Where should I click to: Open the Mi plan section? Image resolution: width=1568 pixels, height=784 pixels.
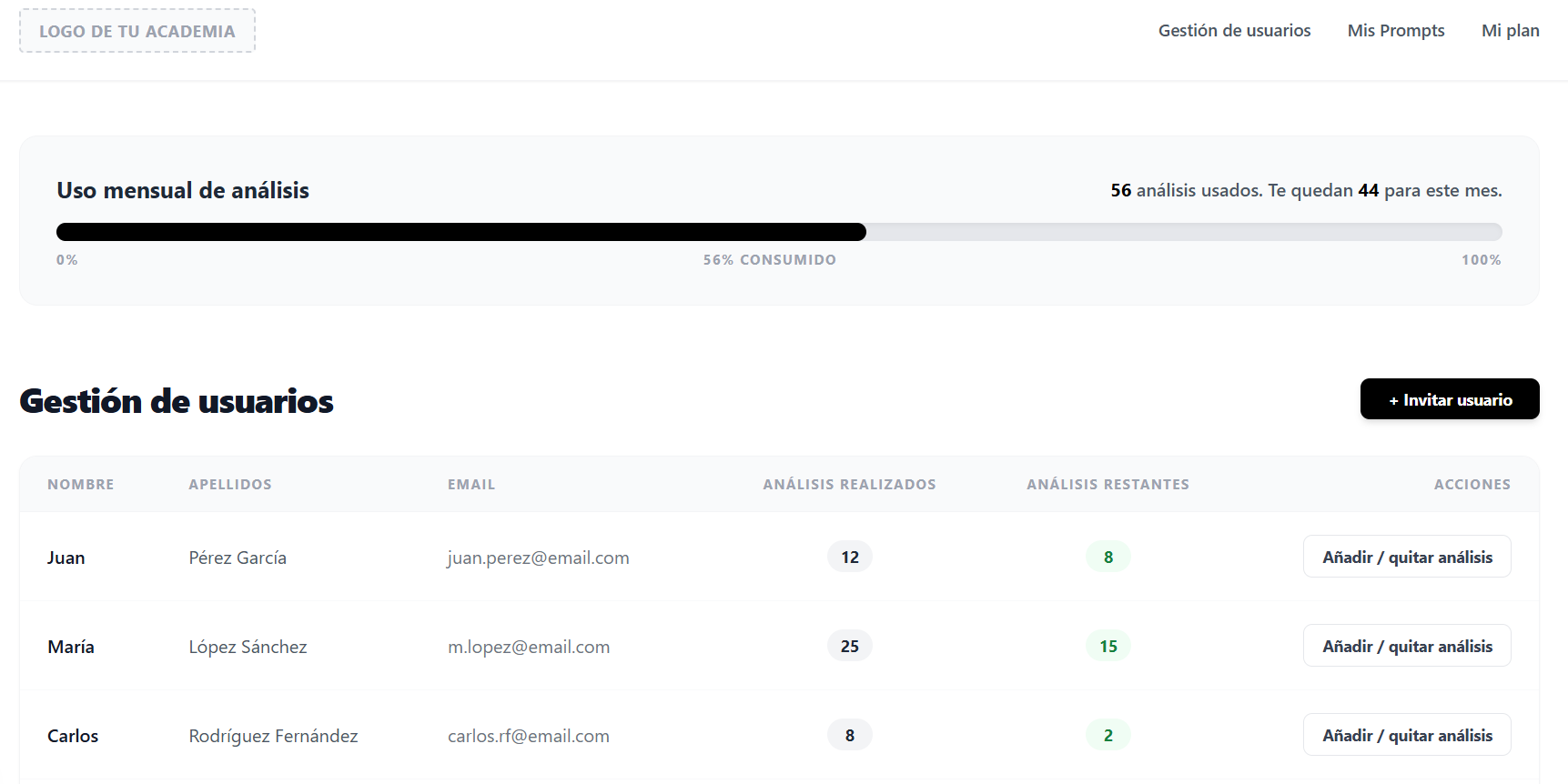pos(1511,31)
